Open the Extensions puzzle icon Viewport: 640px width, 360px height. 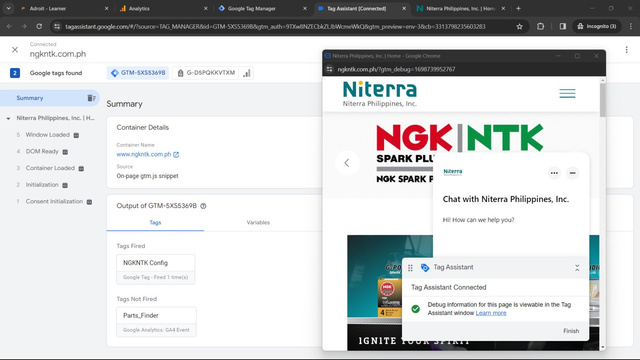pyautogui.click(x=540, y=27)
